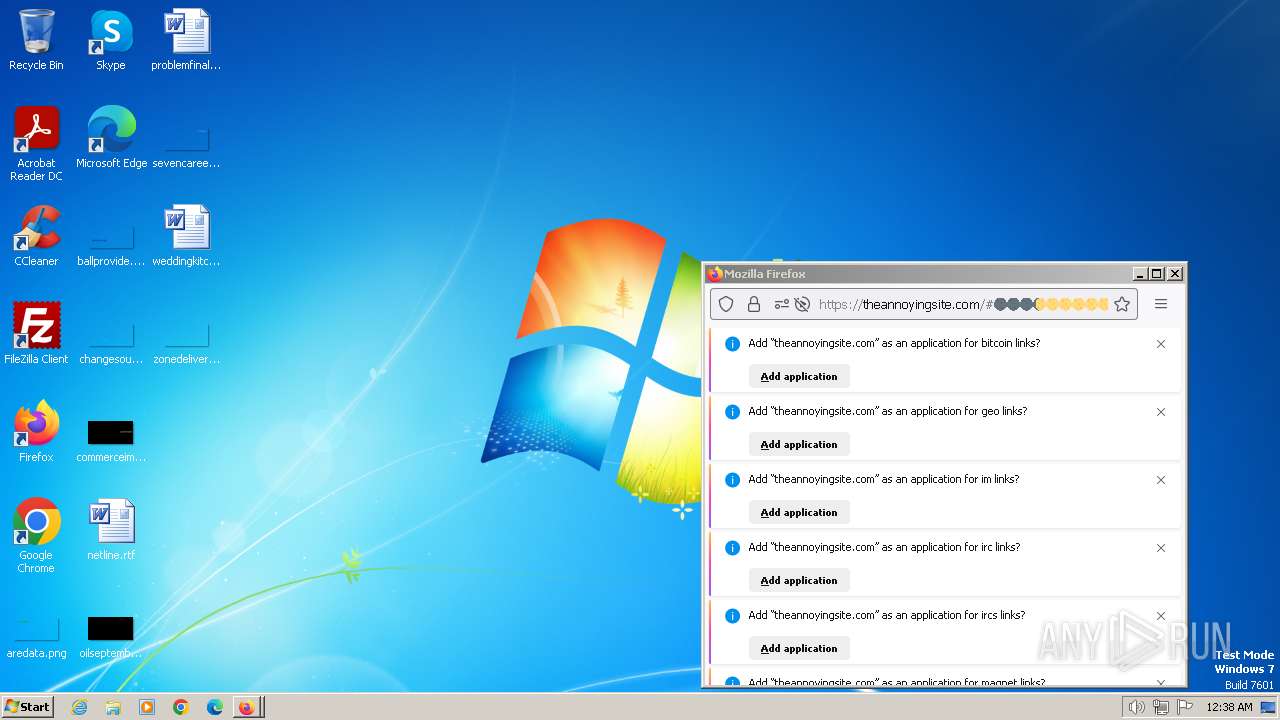Screen dimensions: 1280x720
Task: Open the netline.rtf document
Action: click(x=111, y=530)
